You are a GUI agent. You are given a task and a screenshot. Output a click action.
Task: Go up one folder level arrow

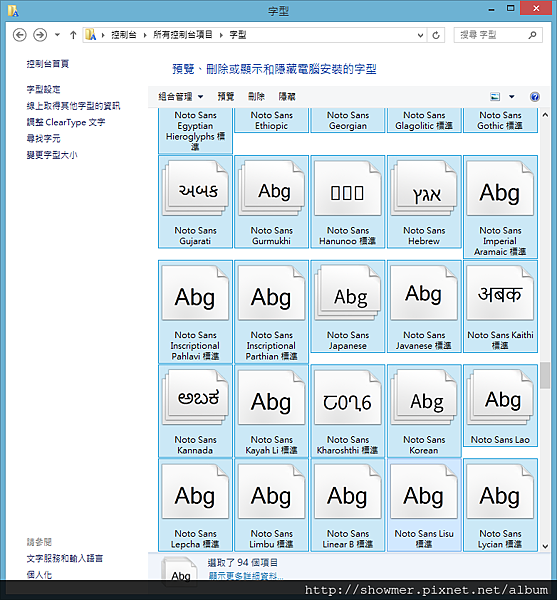pos(73,35)
